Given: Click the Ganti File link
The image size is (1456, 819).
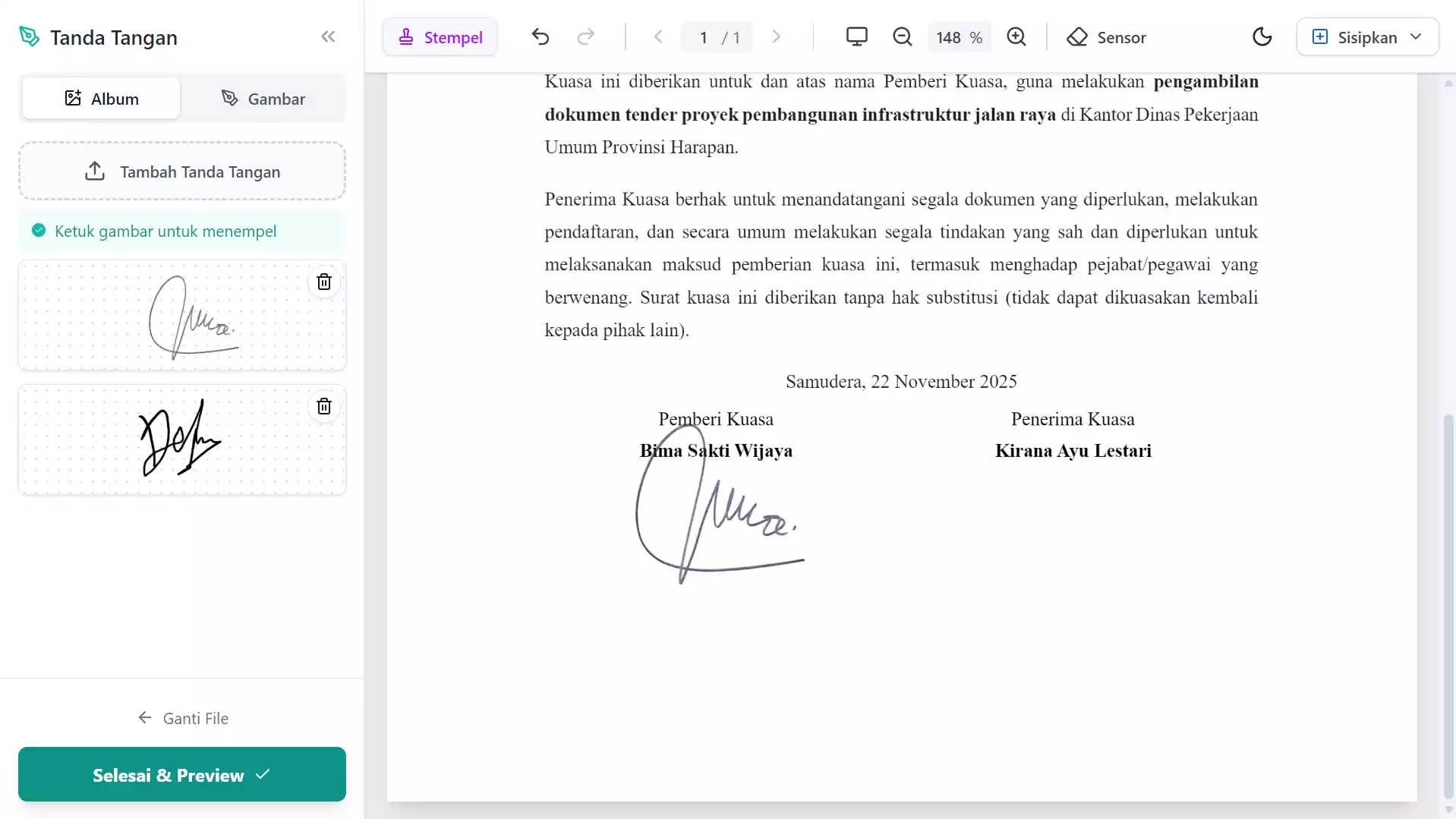Looking at the screenshot, I should click(183, 718).
